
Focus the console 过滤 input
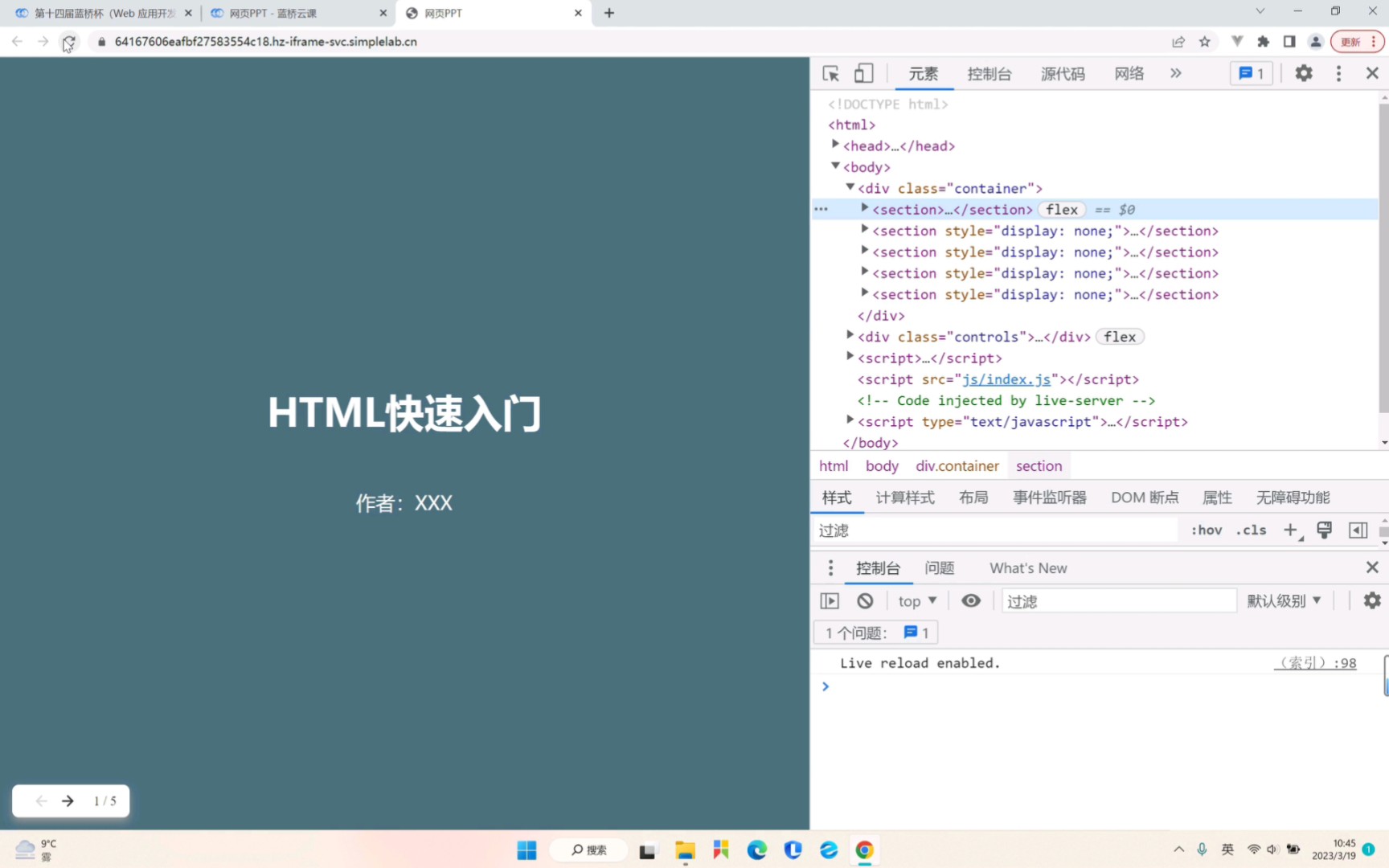1118,601
